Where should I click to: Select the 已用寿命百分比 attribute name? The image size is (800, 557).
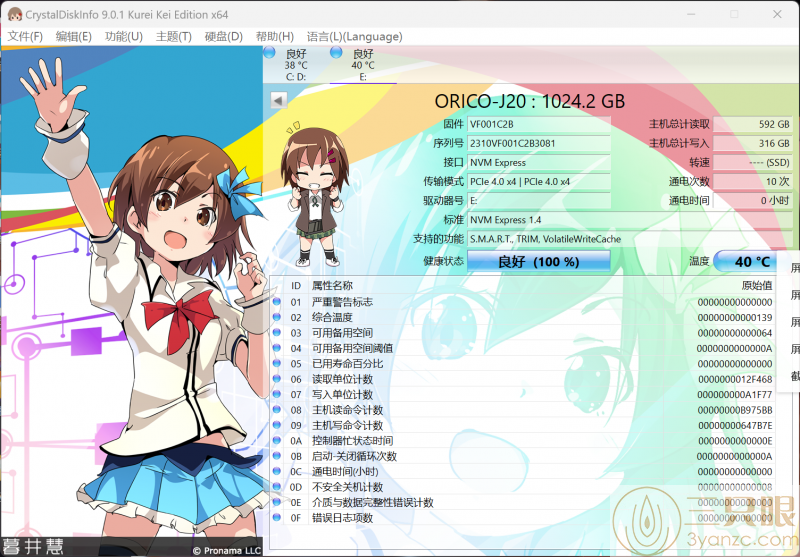[347, 364]
